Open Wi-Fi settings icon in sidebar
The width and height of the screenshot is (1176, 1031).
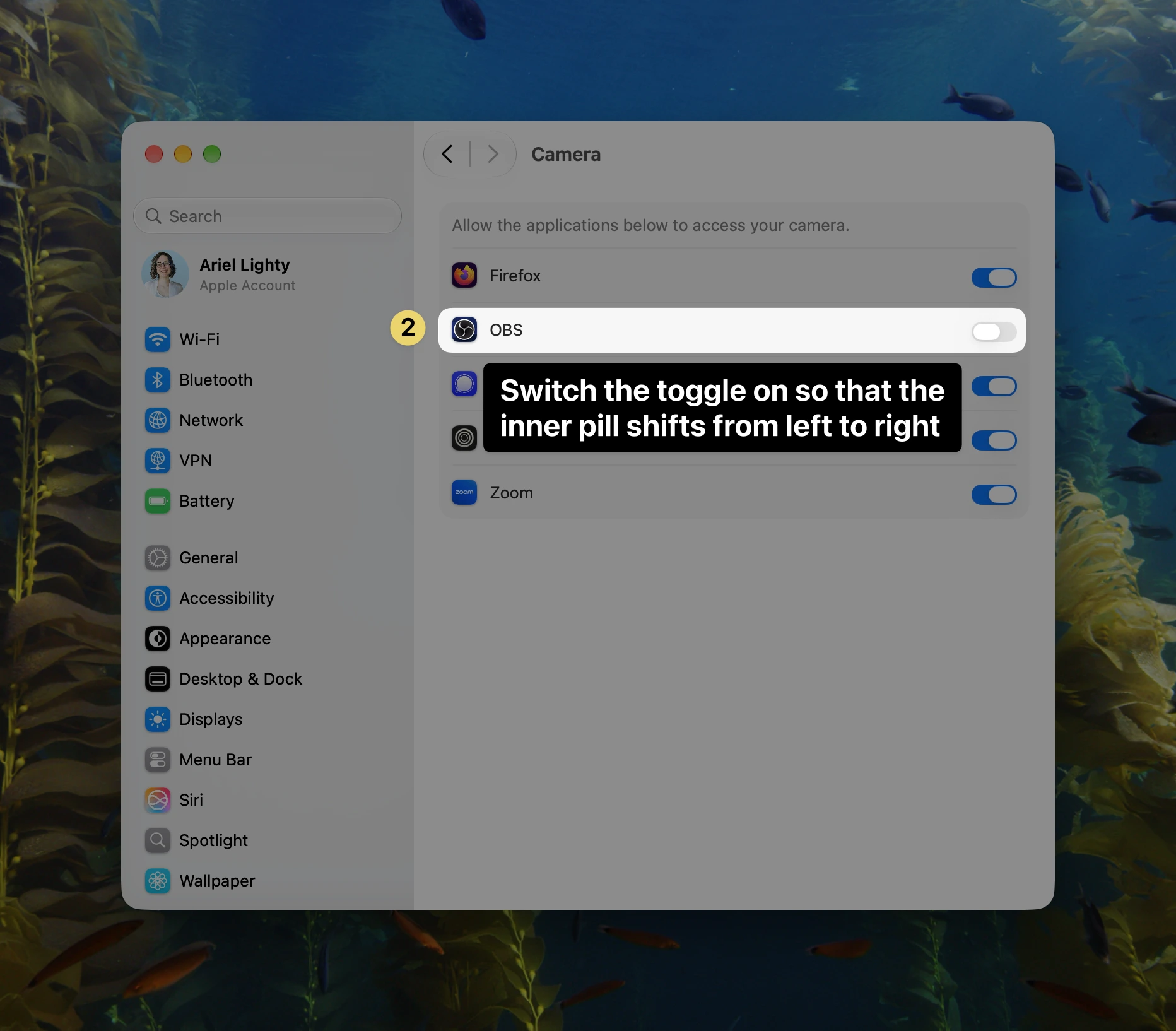pos(158,339)
